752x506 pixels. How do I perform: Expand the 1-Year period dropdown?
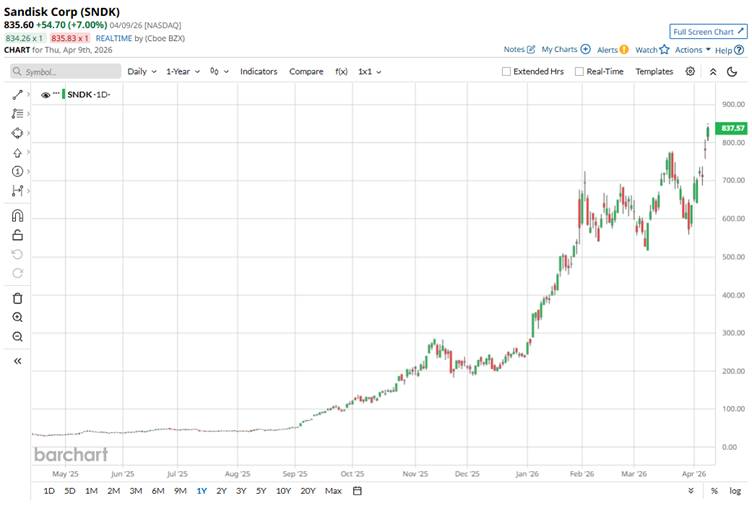183,72
